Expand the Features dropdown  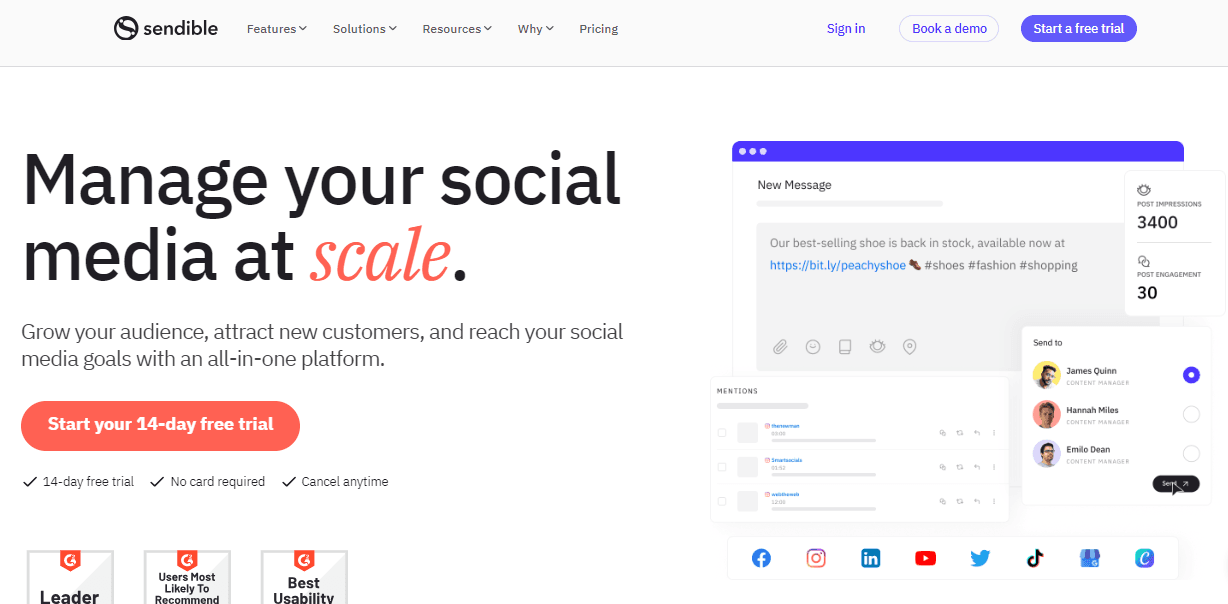pyautogui.click(x=276, y=28)
